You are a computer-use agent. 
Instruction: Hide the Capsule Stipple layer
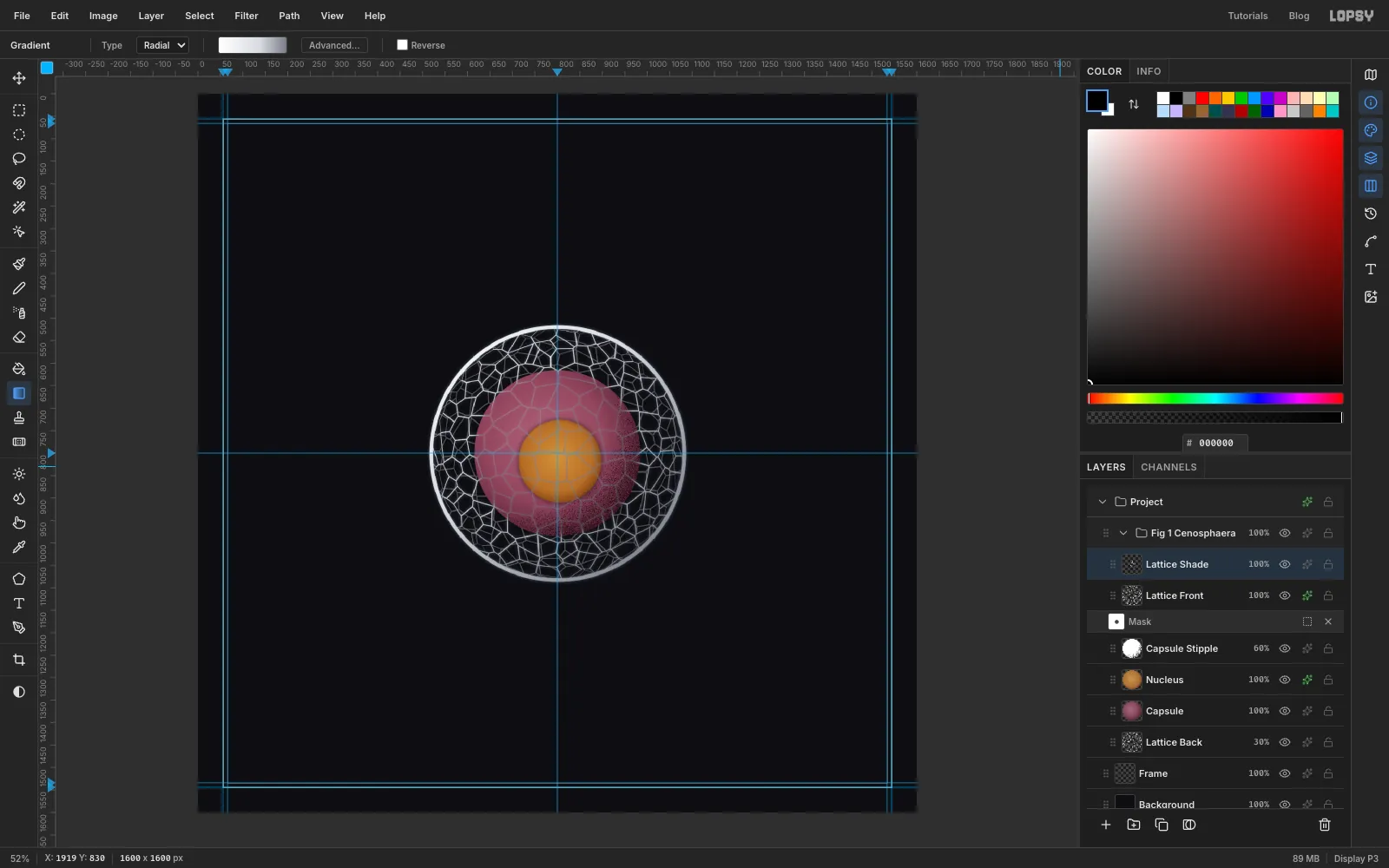point(1285,648)
